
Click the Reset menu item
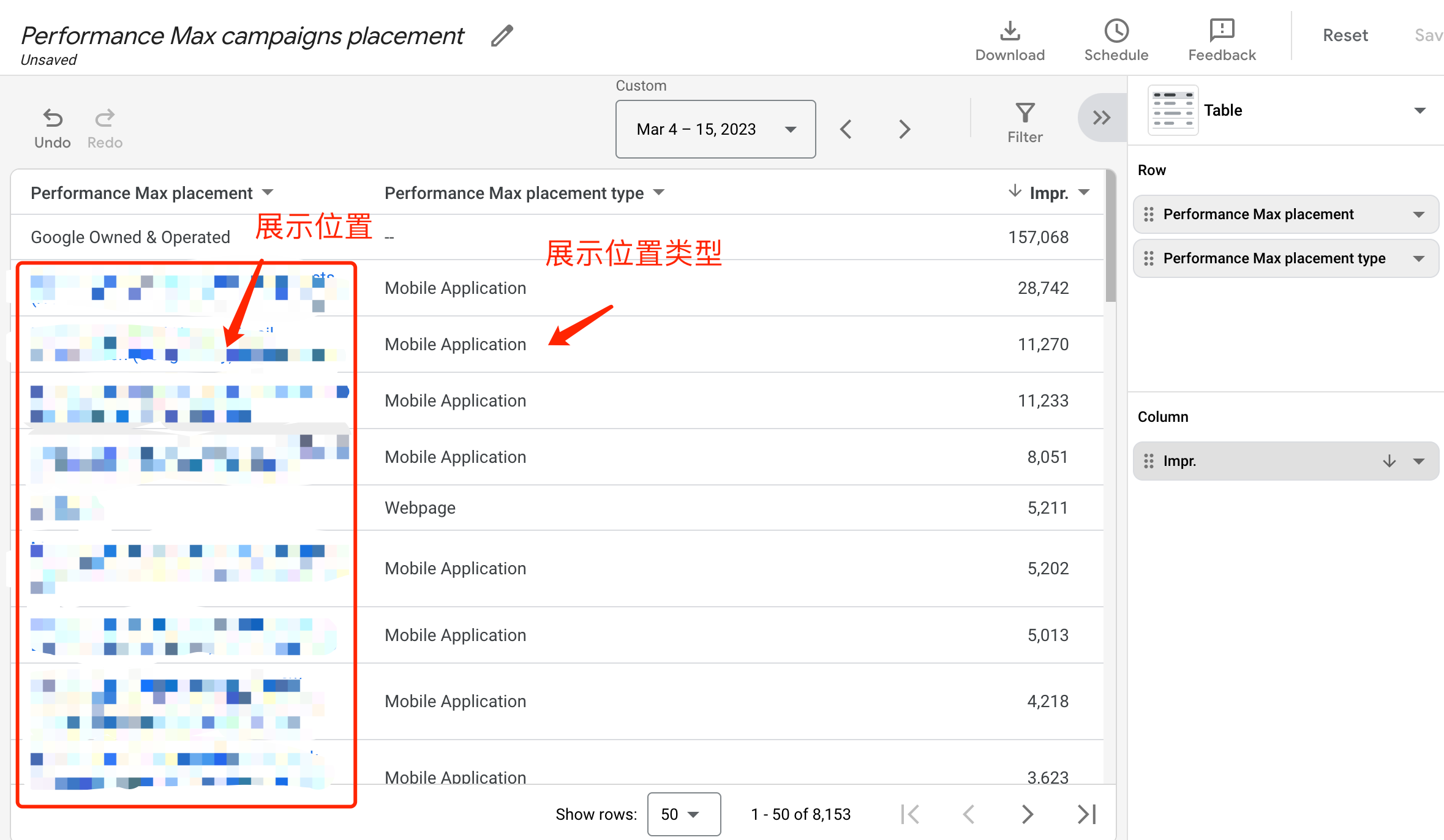pos(1345,35)
